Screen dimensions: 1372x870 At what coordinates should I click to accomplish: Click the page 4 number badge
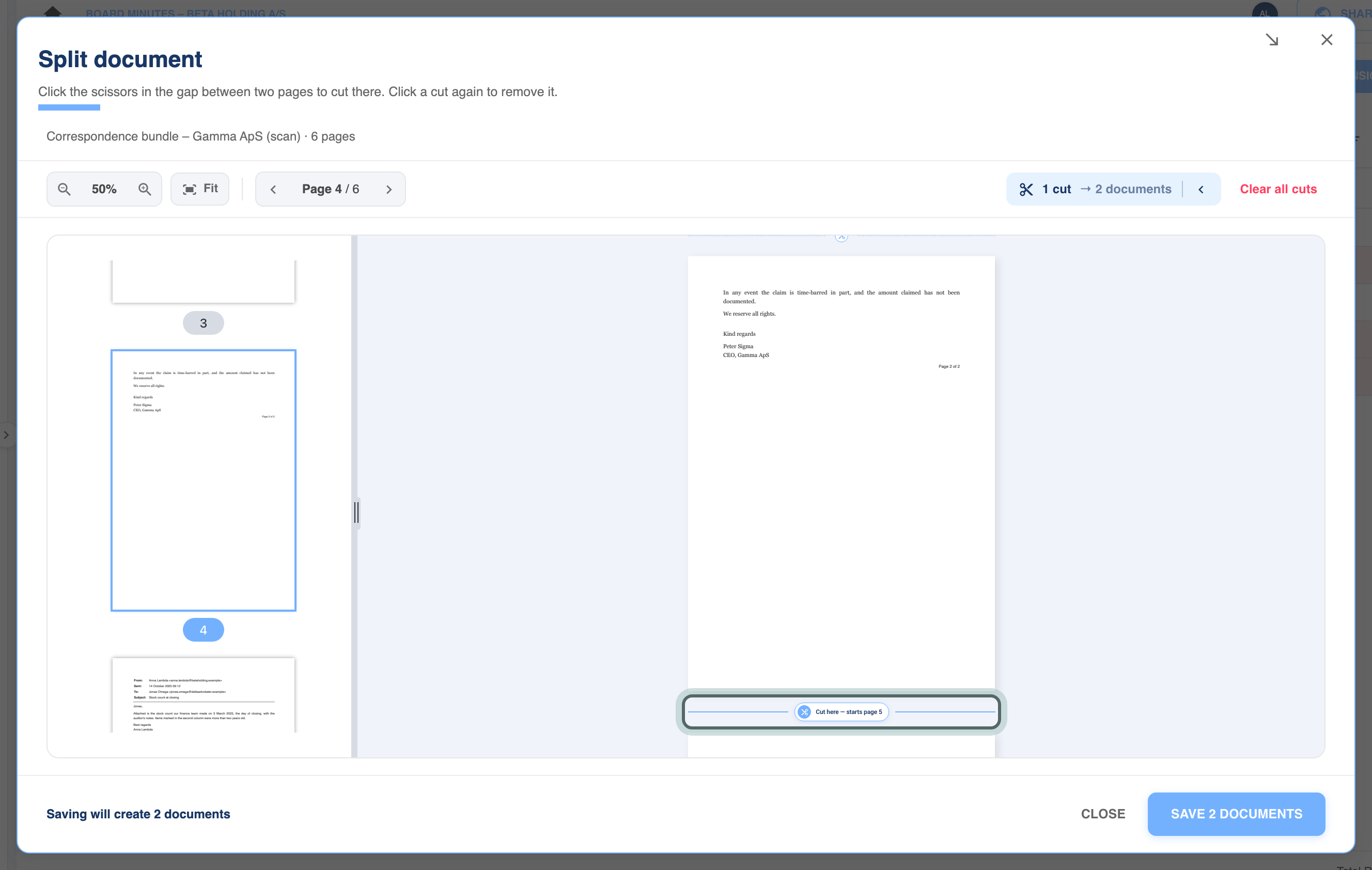pyautogui.click(x=204, y=630)
